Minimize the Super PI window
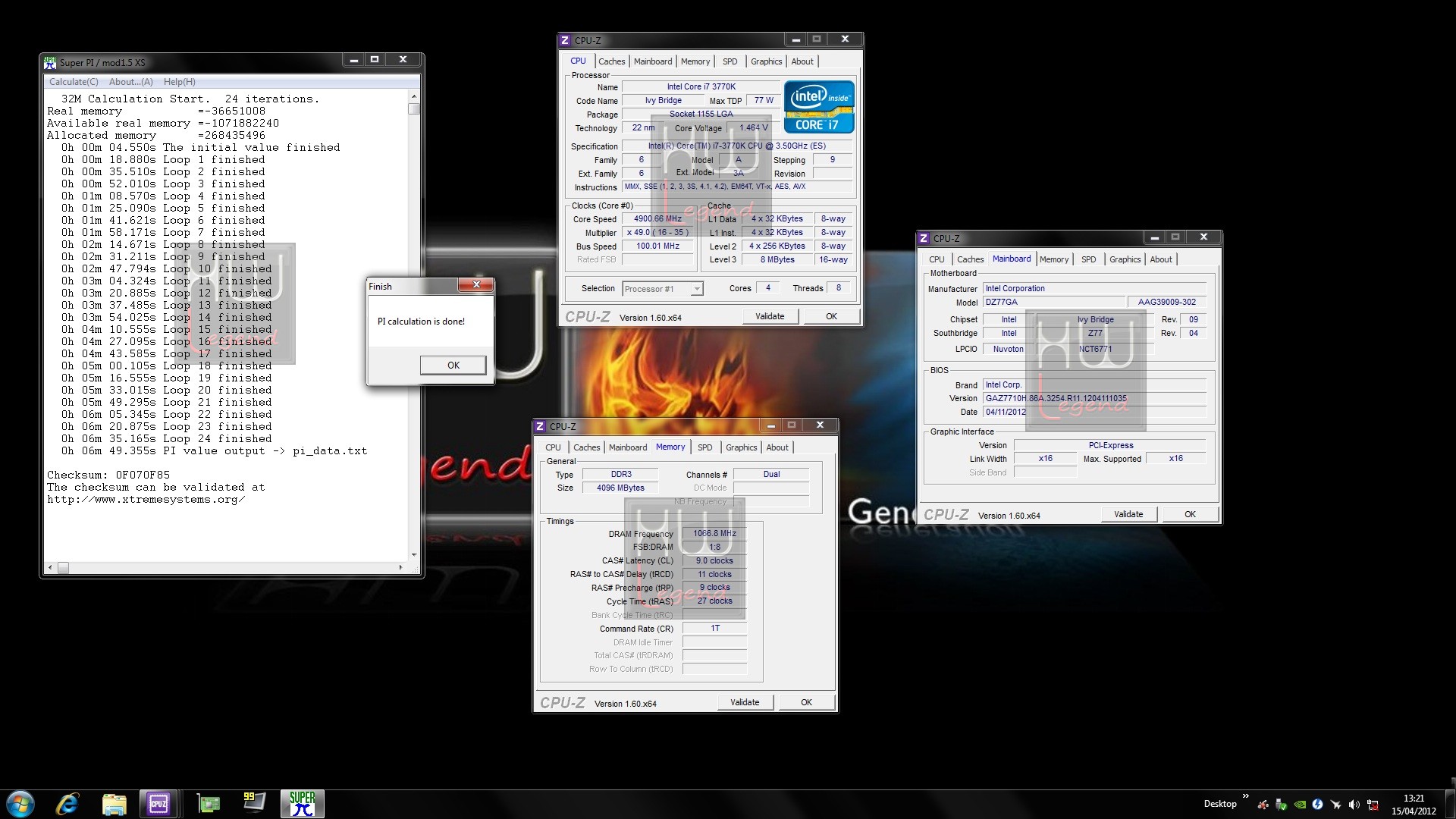The width and height of the screenshot is (1456, 819). [353, 60]
